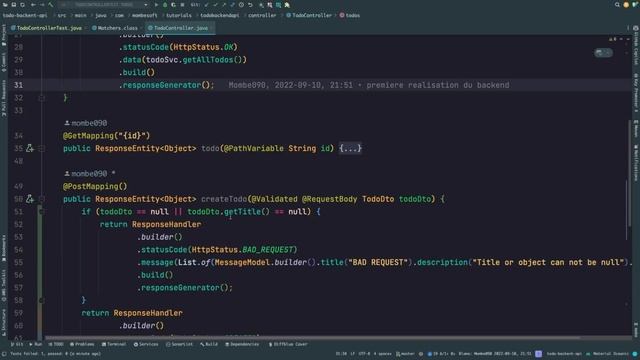This screenshot has height=360, width=640.
Task: Click the Build hammer icon
Action: pyautogui.click(x=51, y=4)
